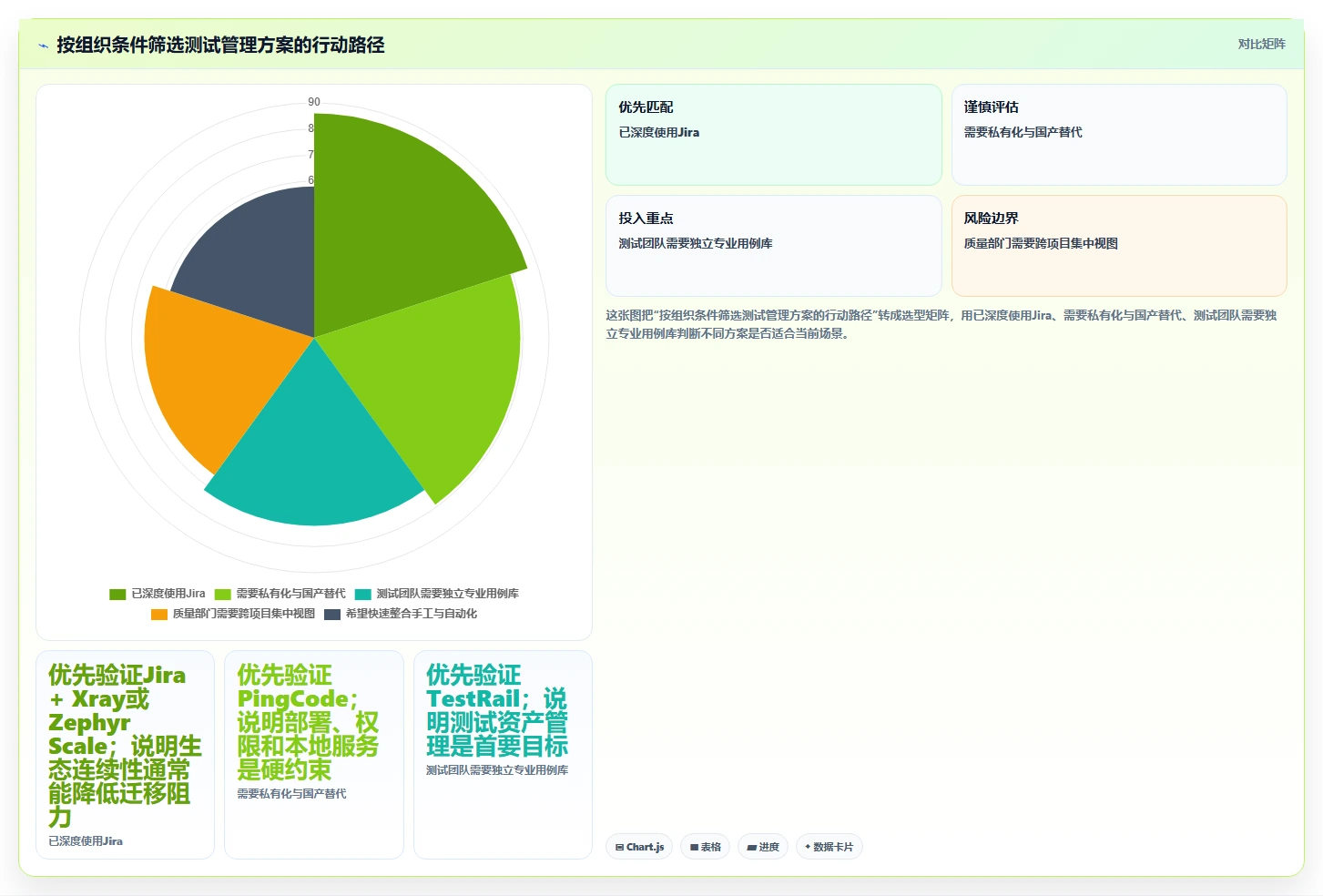This screenshot has height=896, width=1323.
Task: Click the 表格 tag
Action: click(706, 847)
